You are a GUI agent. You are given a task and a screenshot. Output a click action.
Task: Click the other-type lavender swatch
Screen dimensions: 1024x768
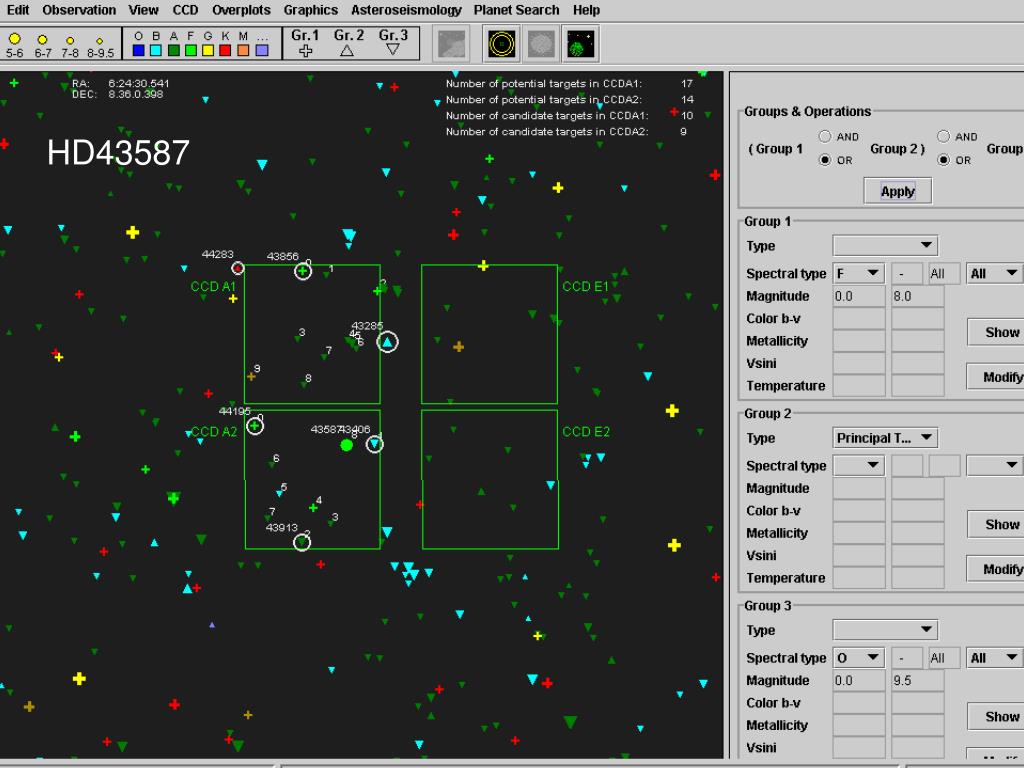(262, 50)
